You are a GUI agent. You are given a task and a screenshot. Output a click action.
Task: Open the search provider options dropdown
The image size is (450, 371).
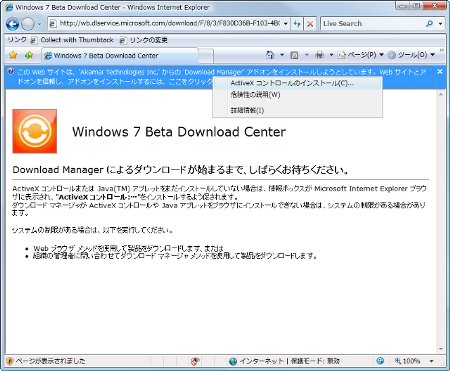[x=440, y=24]
